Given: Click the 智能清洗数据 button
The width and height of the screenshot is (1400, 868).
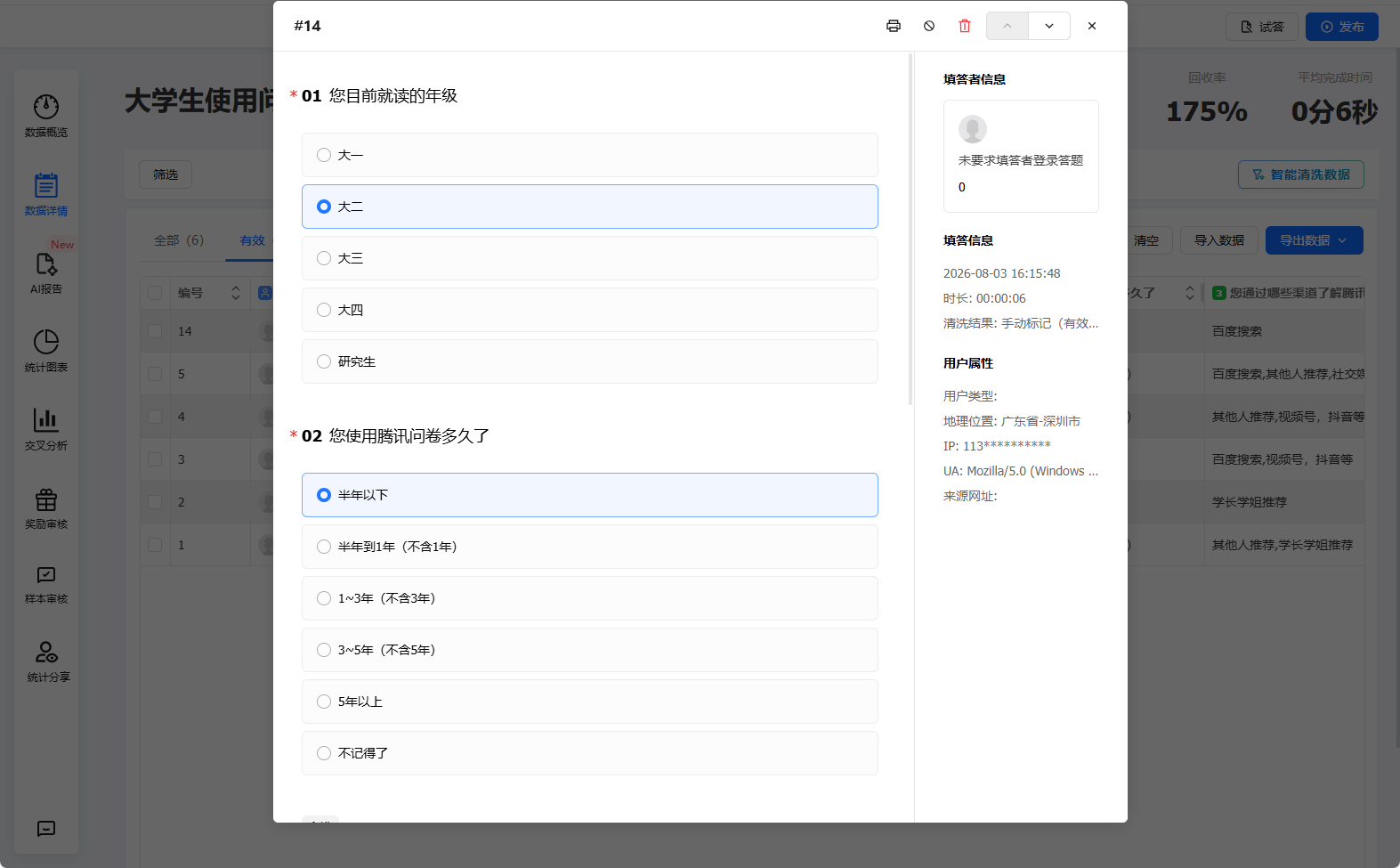Looking at the screenshot, I should pos(1301,174).
